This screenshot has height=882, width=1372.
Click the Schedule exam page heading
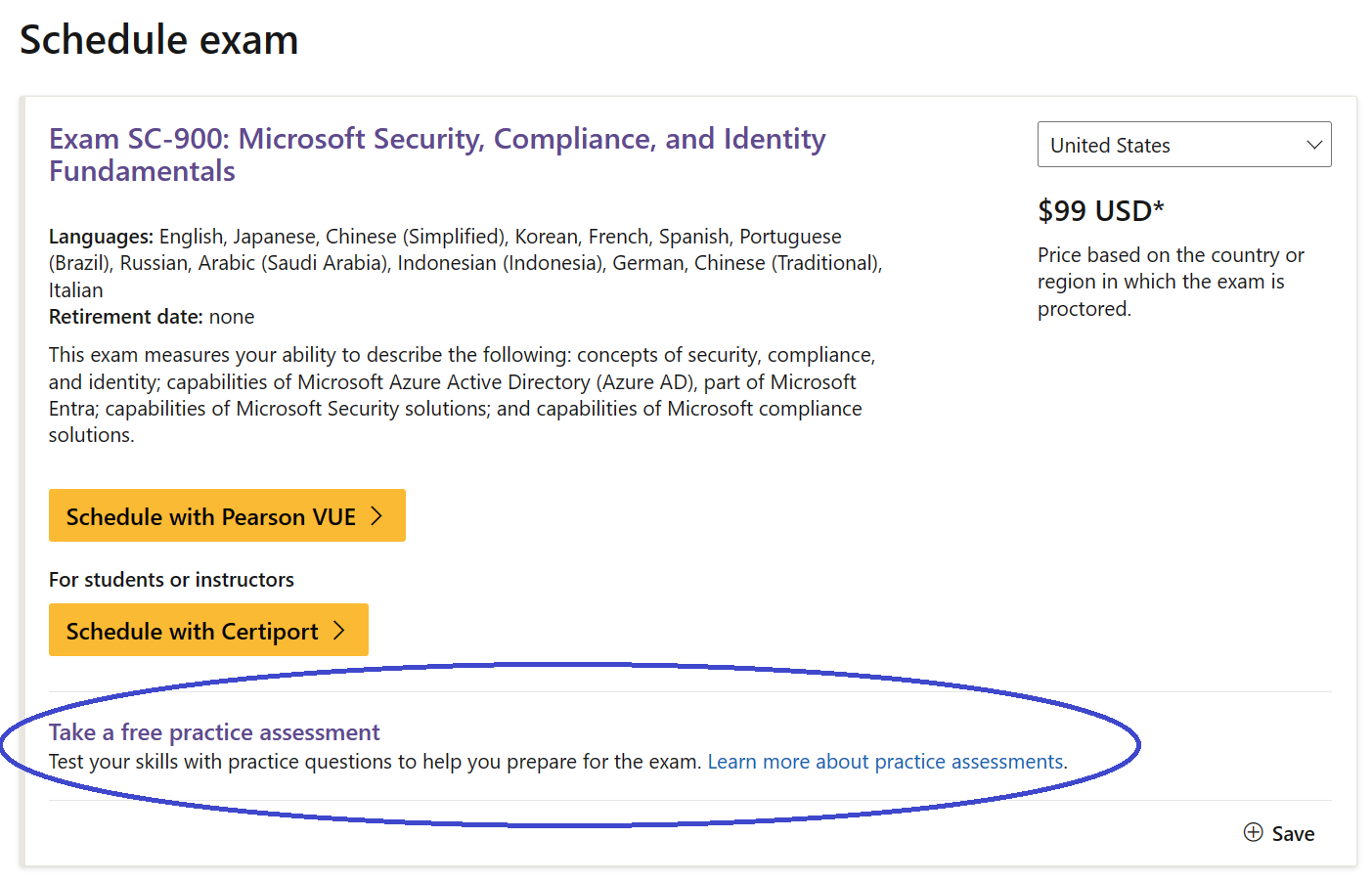click(x=159, y=39)
